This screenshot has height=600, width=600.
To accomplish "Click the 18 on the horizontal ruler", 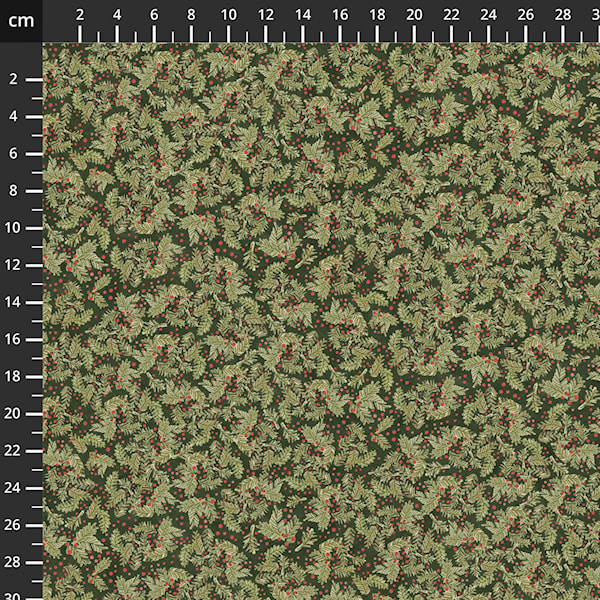I will coord(377,15).
